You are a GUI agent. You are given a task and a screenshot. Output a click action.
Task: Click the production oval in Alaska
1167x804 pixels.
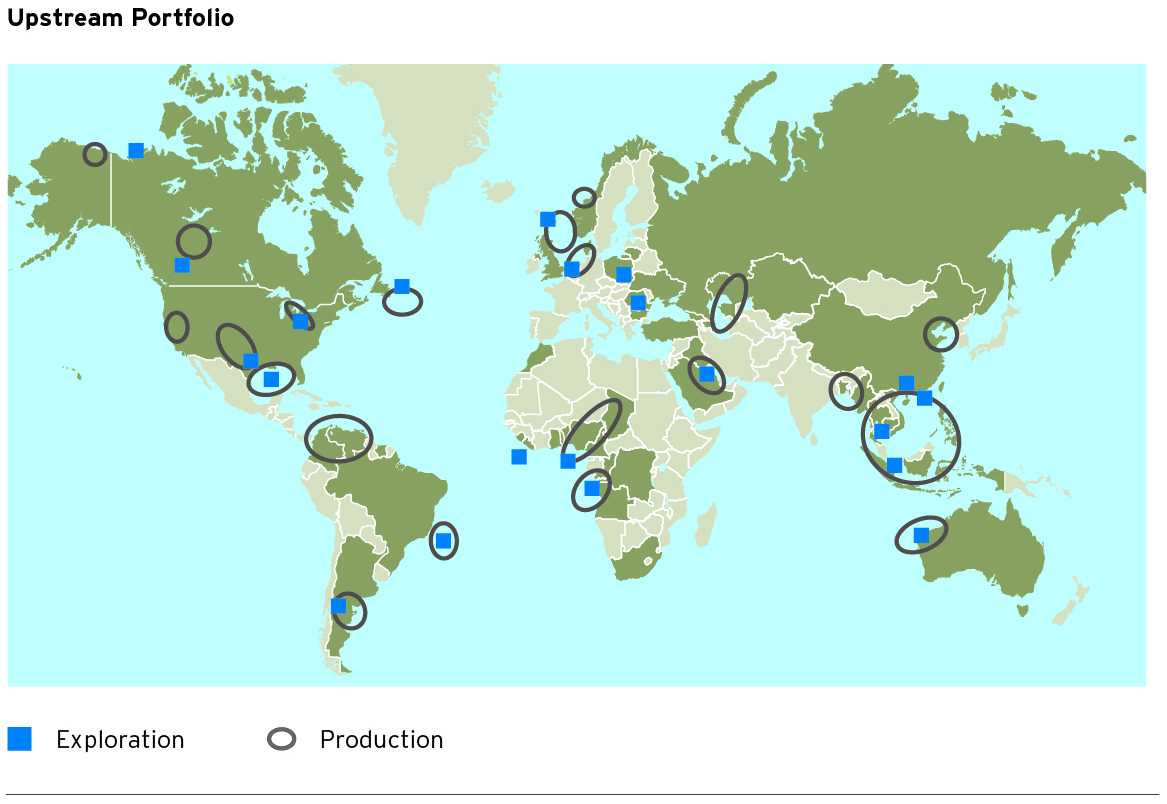(95, 154)
